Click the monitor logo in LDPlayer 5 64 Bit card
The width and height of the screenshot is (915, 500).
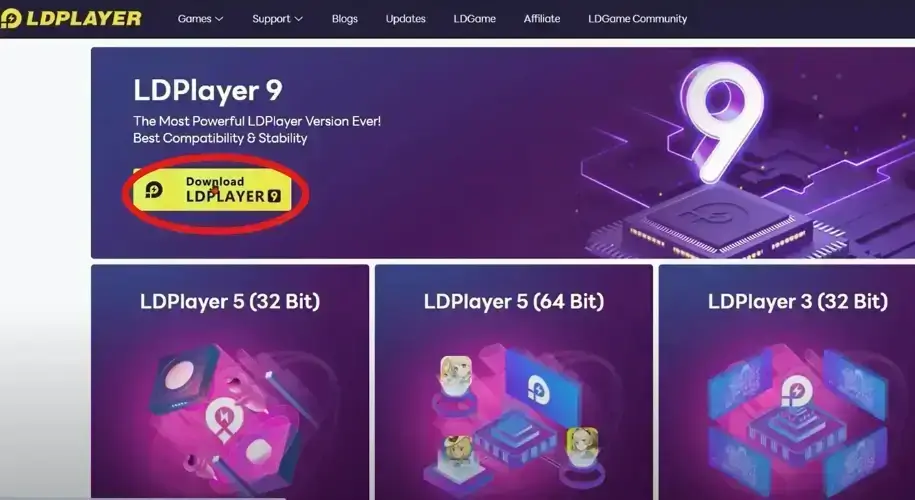coord(537,389)
